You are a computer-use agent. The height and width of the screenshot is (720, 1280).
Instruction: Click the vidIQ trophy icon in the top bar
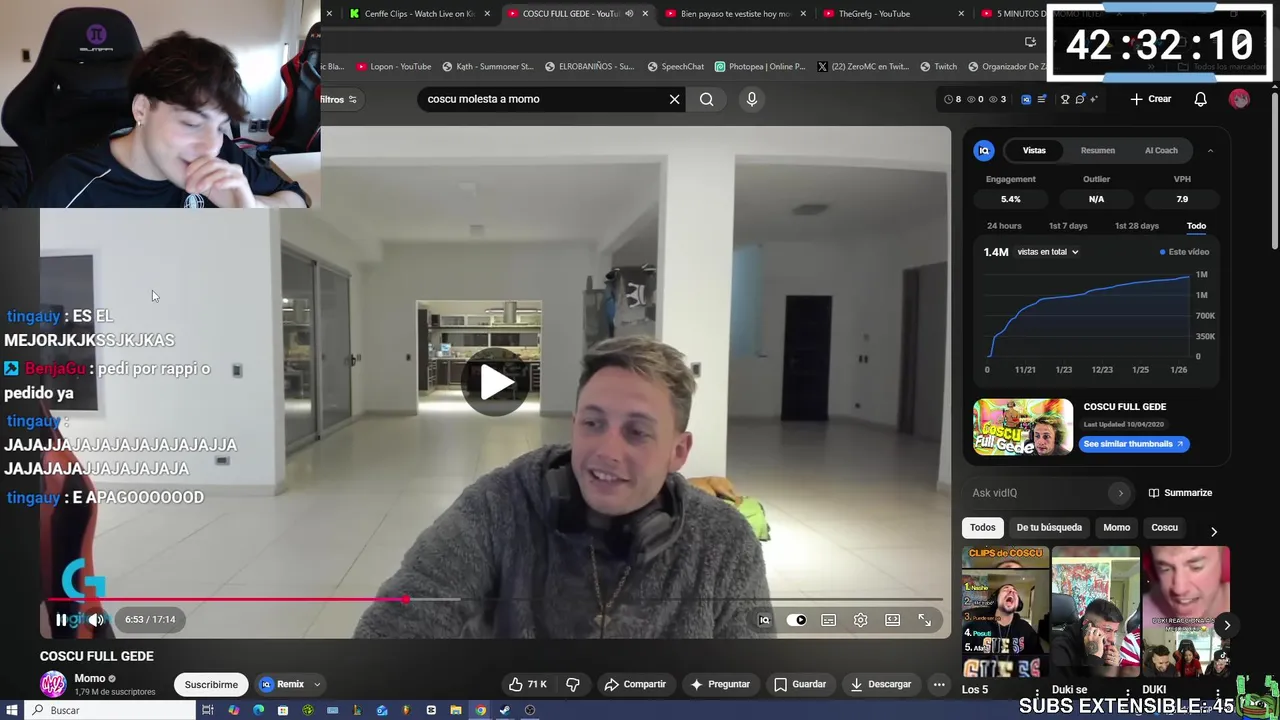coord(1065,99)
